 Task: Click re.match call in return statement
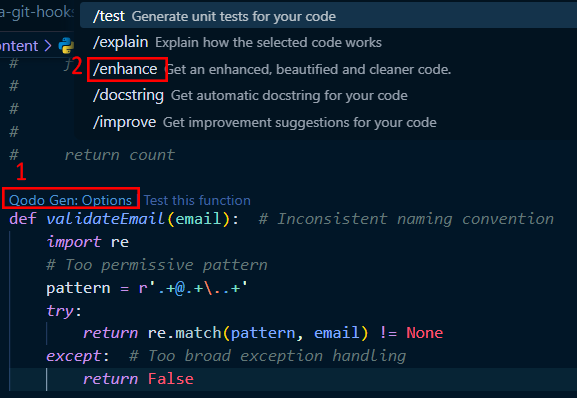pyautogui.click(x=258, y=333)
